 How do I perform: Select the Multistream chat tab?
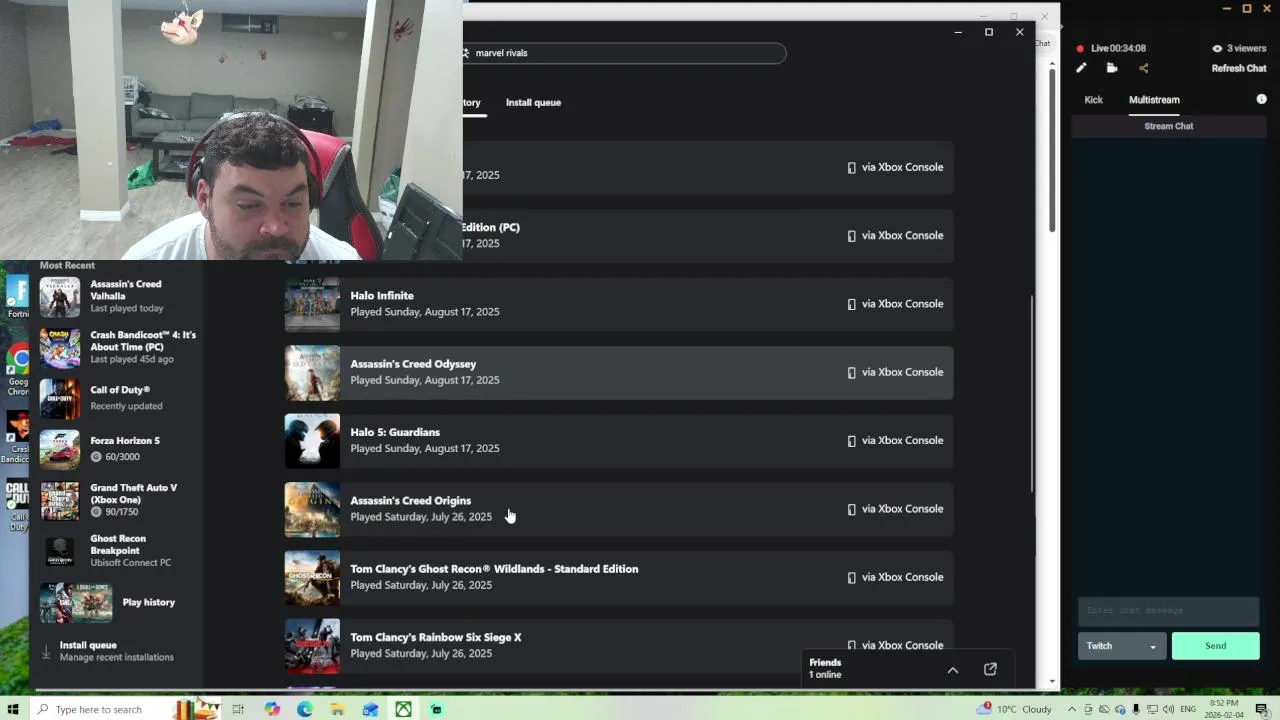tap(1154, 100)
